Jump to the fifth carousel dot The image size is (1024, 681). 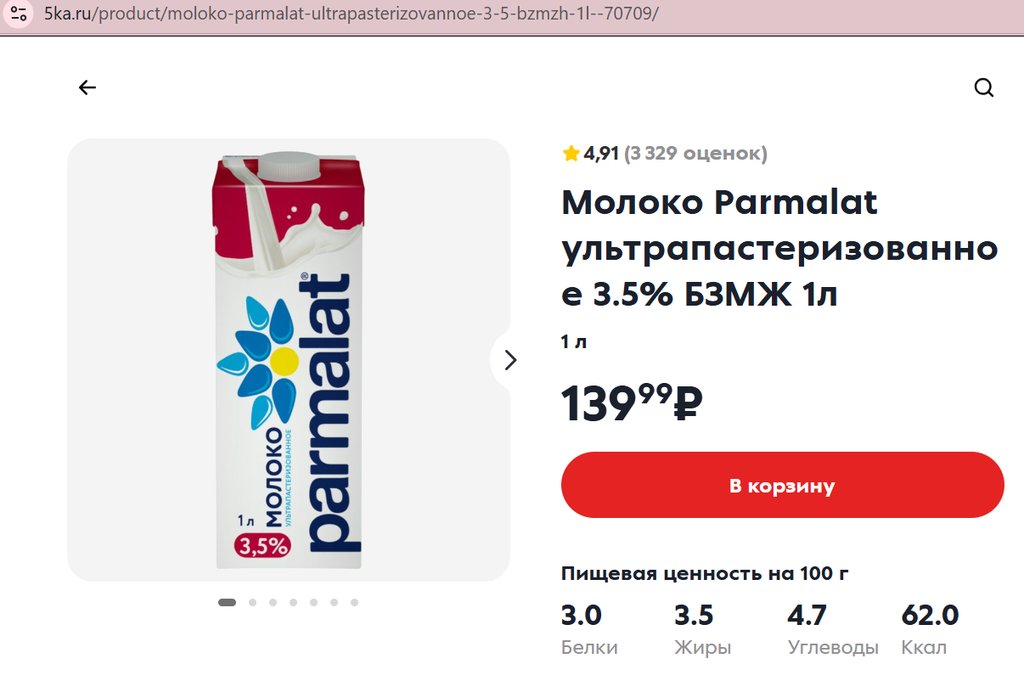click(313, 602)
